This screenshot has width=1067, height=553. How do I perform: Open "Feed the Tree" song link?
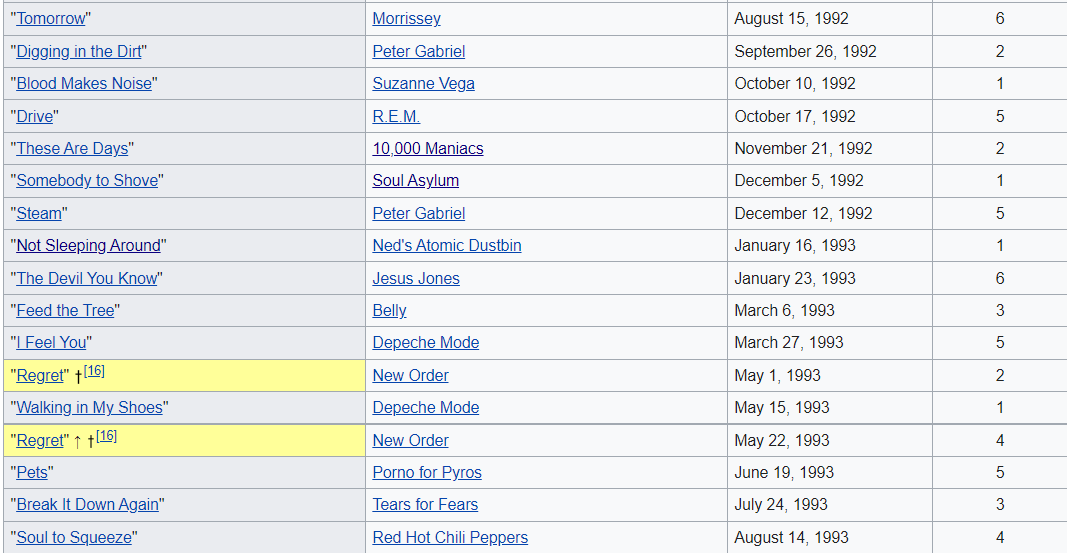[65, 310]
